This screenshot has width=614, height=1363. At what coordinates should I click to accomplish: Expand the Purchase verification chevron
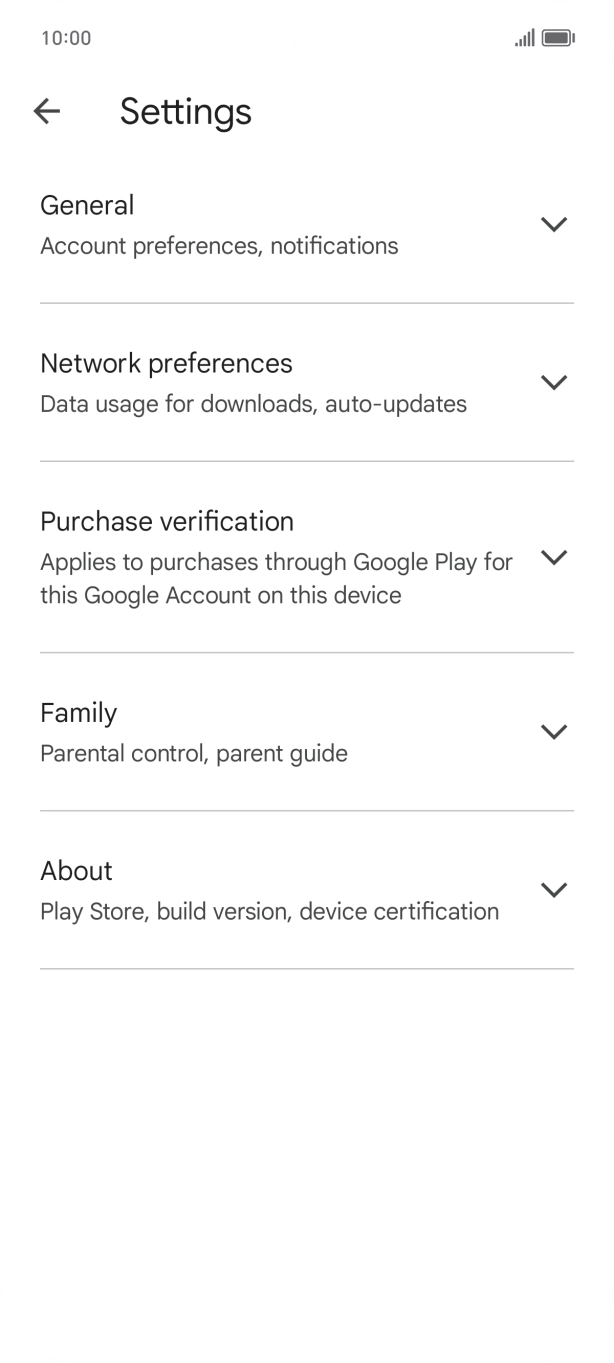(553, 557)
